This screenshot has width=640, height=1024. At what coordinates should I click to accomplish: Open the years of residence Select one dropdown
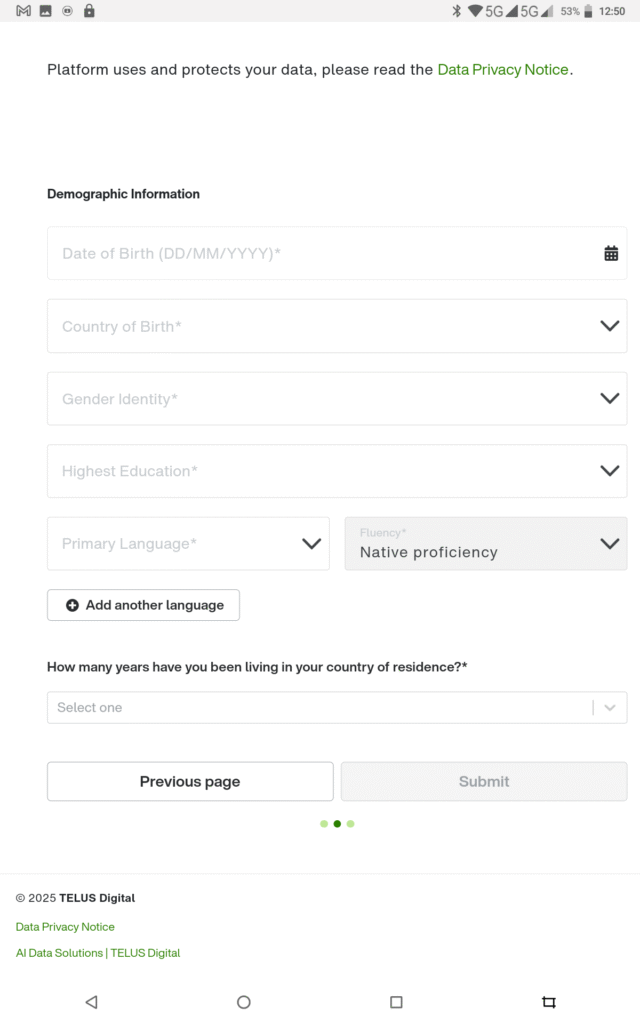(336, 707)
